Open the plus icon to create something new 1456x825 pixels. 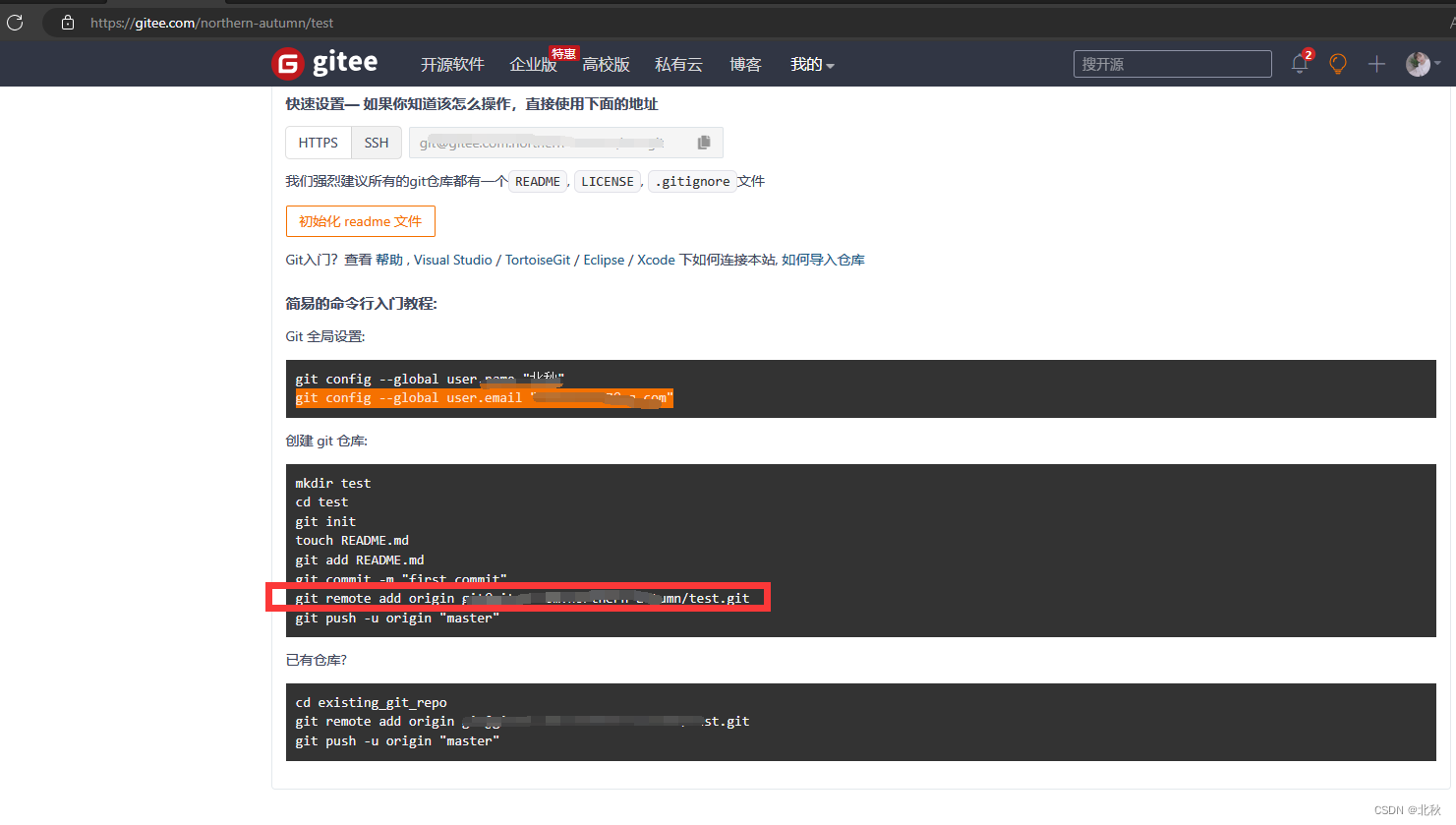[1376, 64]
